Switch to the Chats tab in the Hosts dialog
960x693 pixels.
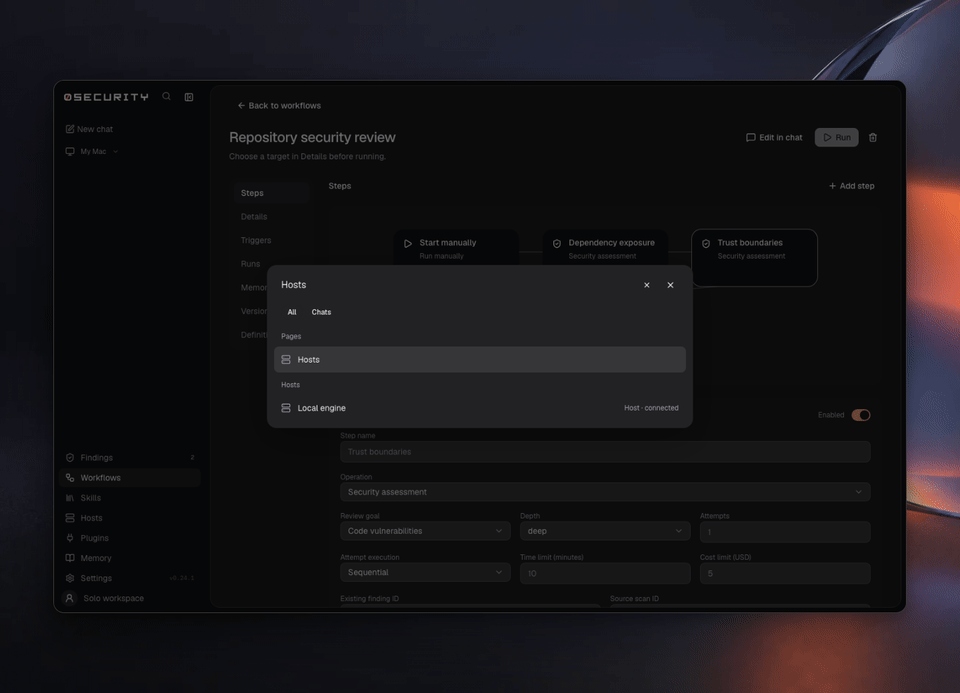(x=321, y=312)
